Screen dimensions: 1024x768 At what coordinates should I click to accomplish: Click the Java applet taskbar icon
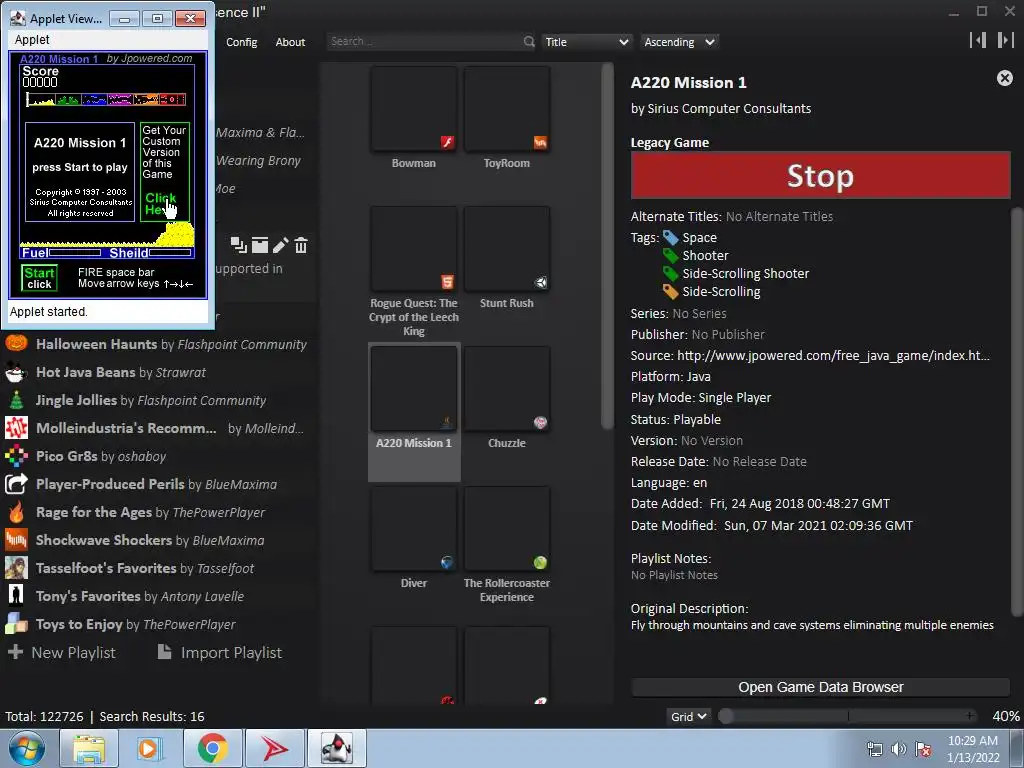(336, 748)
